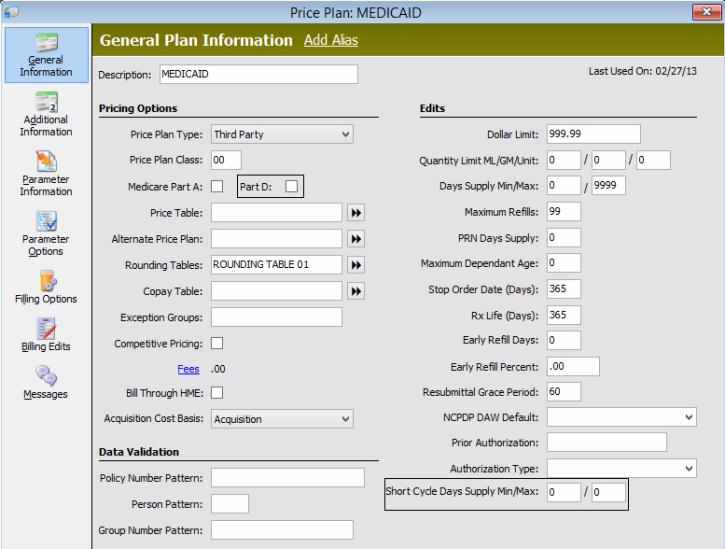Click the Dollar Limit field

[x=594, y=134]
